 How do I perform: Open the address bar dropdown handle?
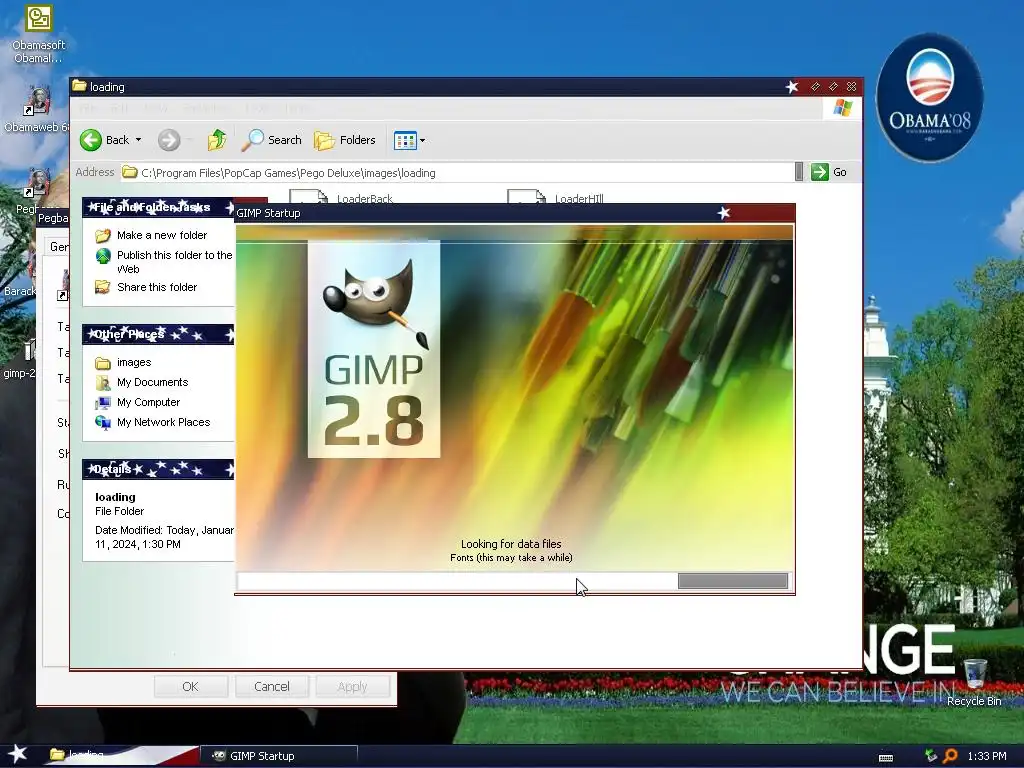pyautogui.click(x=799, y=172)
